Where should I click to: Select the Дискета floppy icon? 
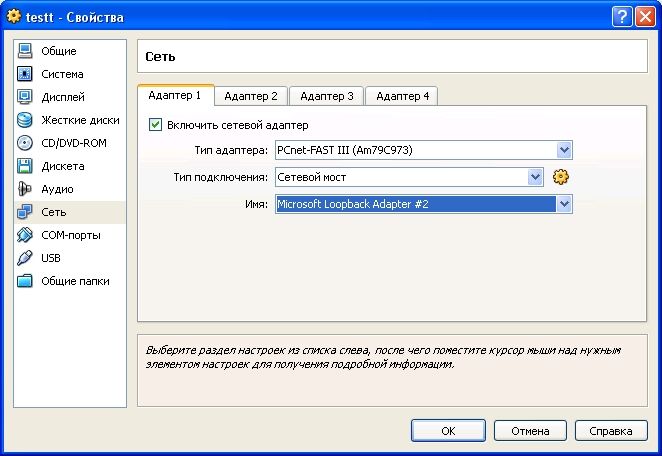click(x=25, y=166)
